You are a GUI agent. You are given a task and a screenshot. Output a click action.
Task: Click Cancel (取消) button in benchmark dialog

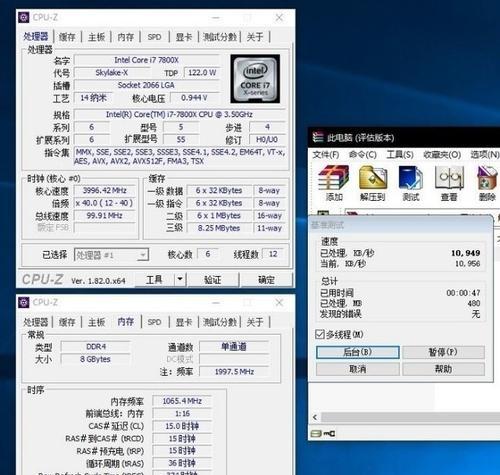[x=358, y=369]
